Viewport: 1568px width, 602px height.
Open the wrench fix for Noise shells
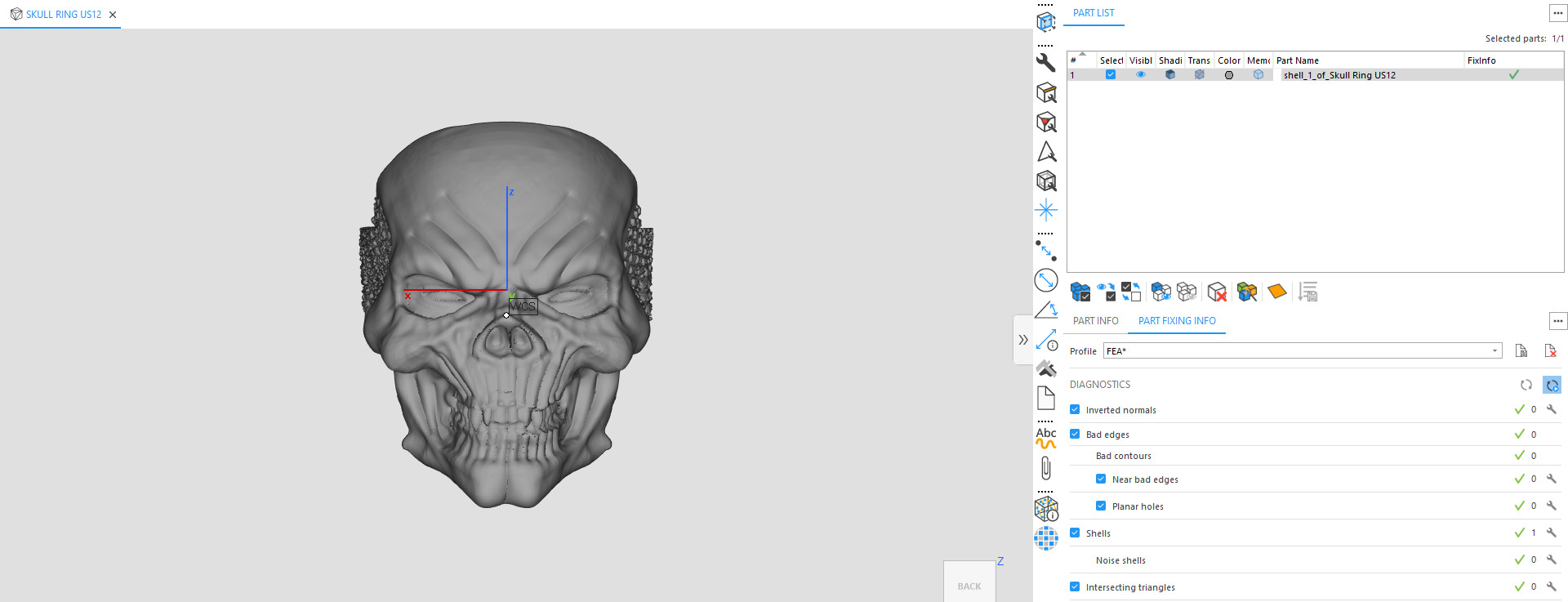click(x=1552, y=560)
